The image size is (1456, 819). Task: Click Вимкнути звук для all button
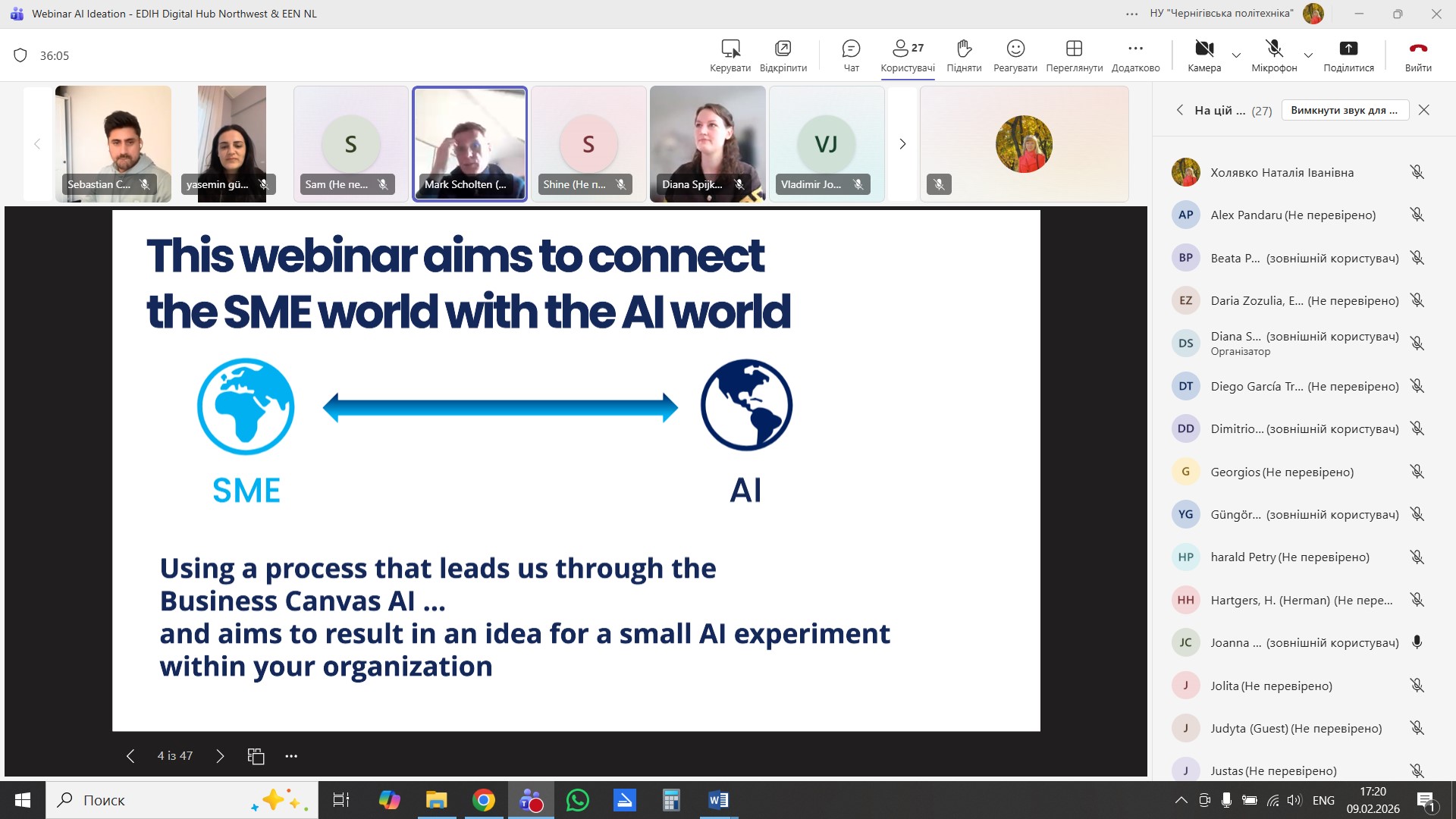coord(1345,110)
